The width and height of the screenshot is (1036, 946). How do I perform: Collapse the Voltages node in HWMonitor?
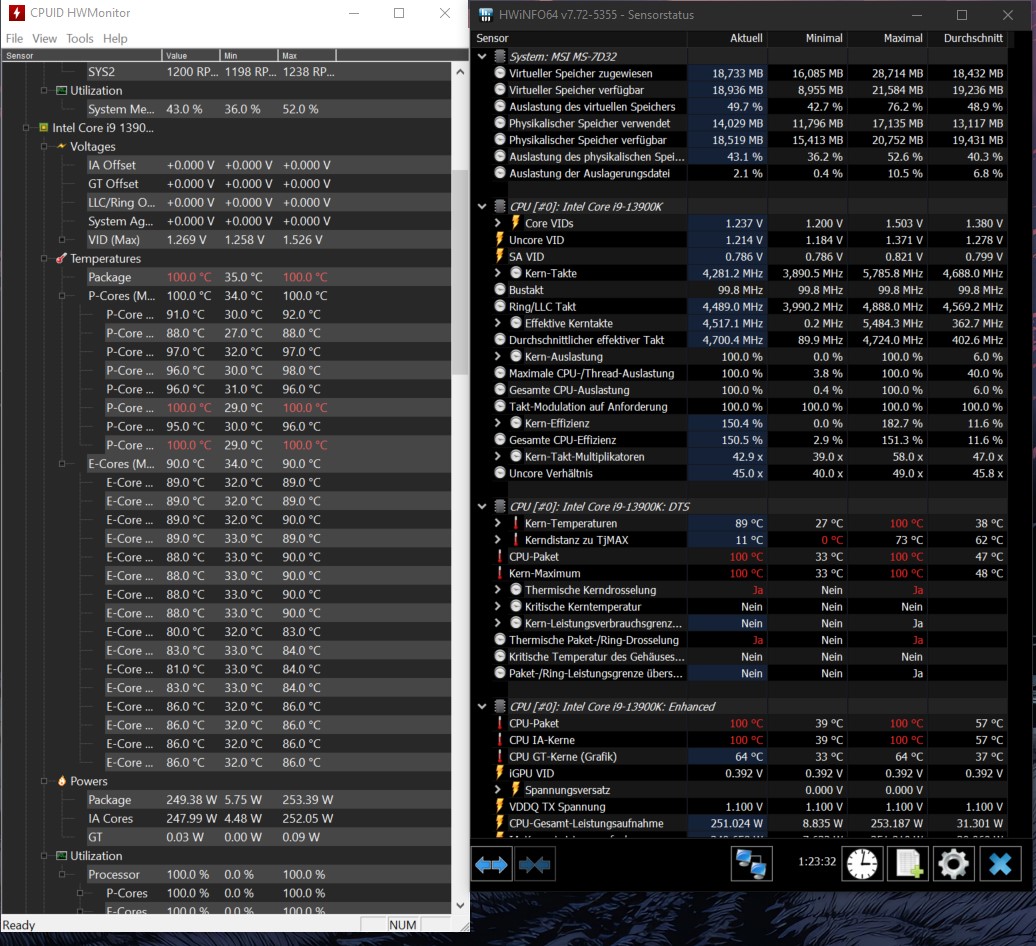[44, 146]
